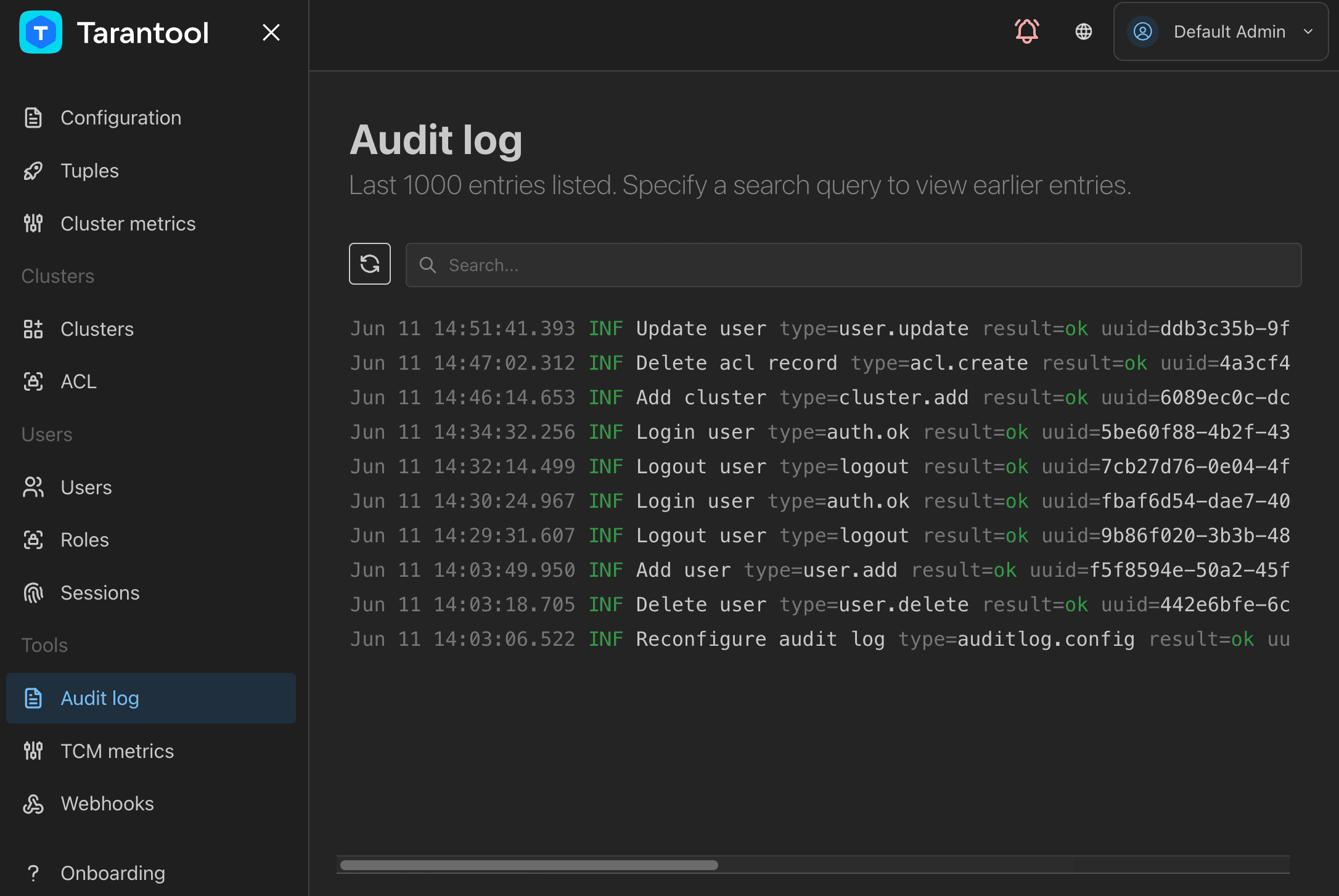Click the Webhooks icon
Viewport: 1339px width, 896px height.
click(33, 804)
